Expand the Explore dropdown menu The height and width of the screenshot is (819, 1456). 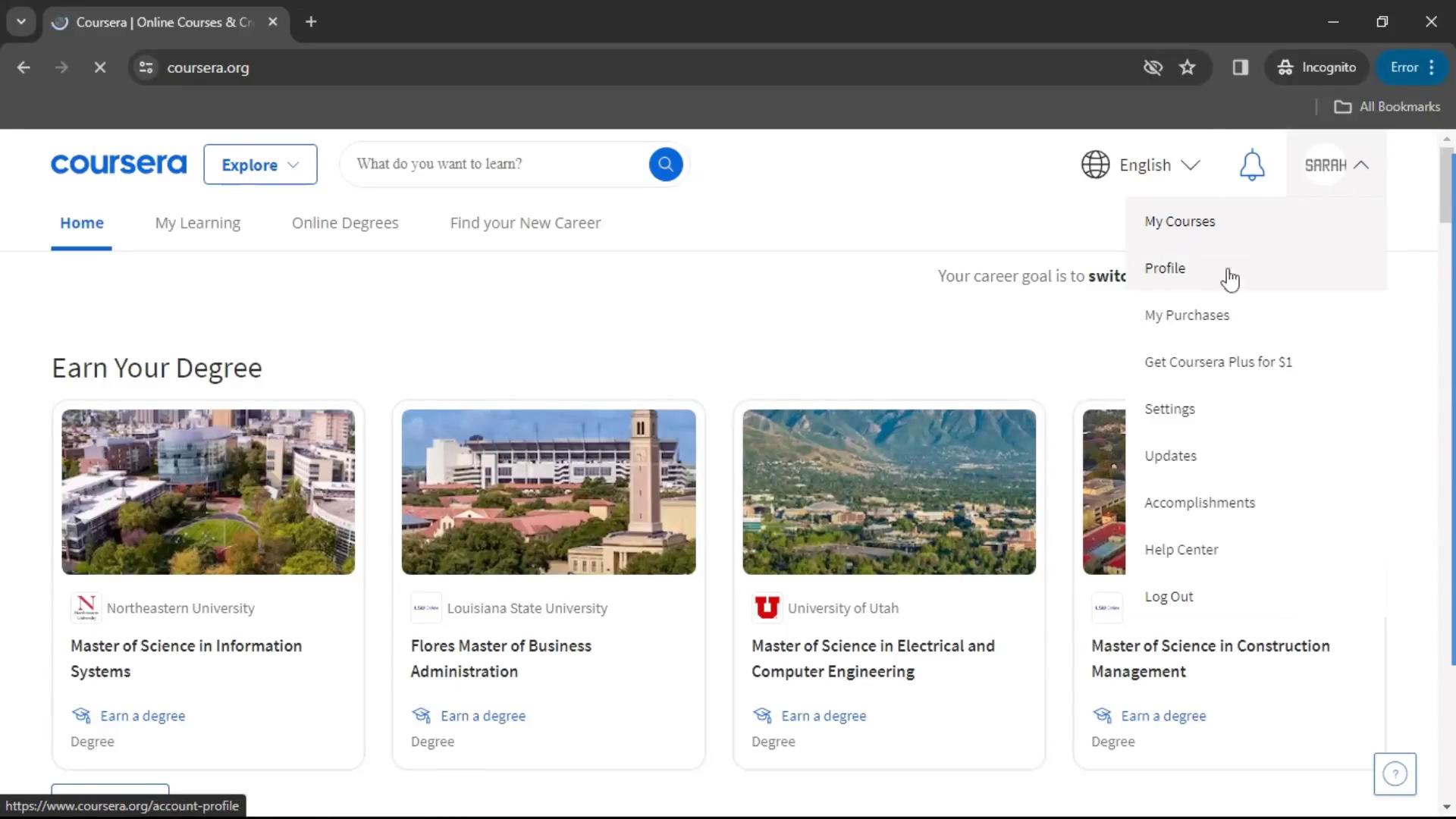tap(259, 164)
